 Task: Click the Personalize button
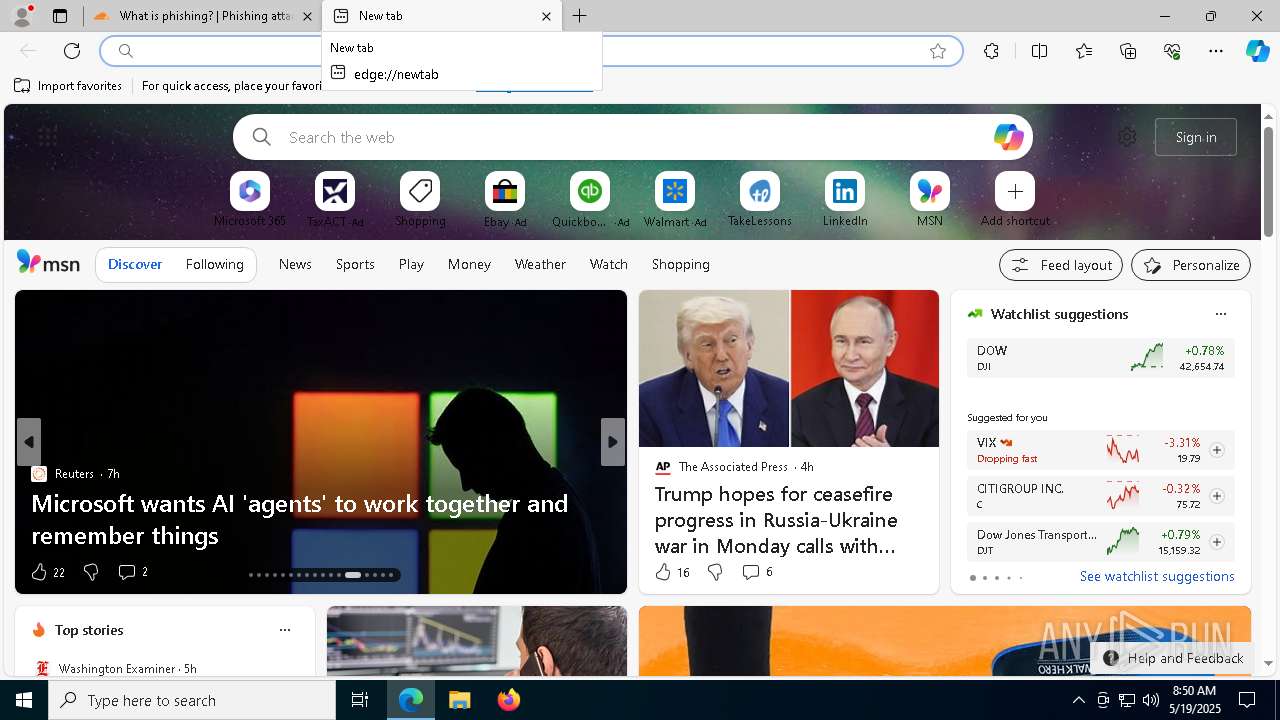[1191, 265]
